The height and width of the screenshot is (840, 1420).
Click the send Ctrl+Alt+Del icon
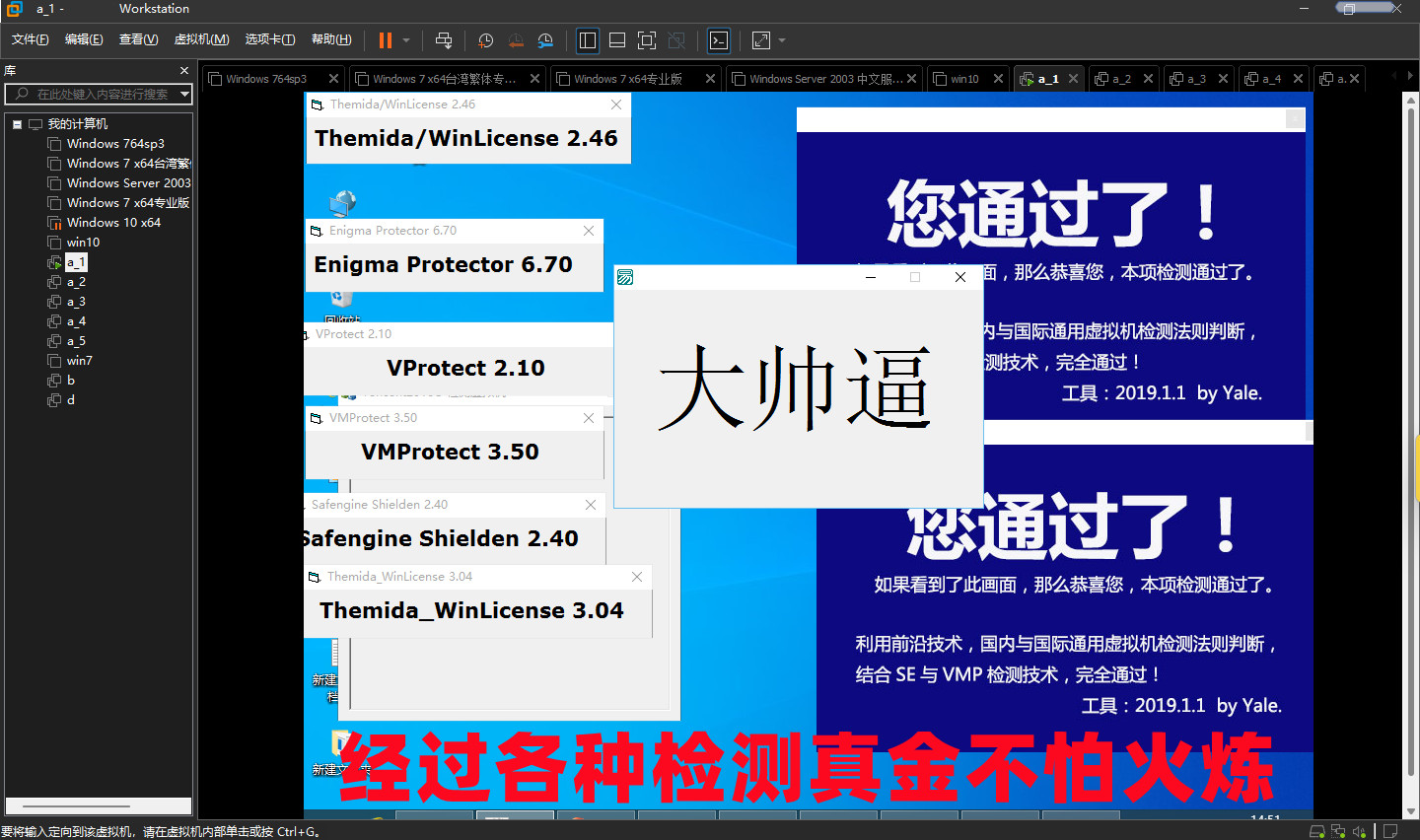tap(444, 40)
